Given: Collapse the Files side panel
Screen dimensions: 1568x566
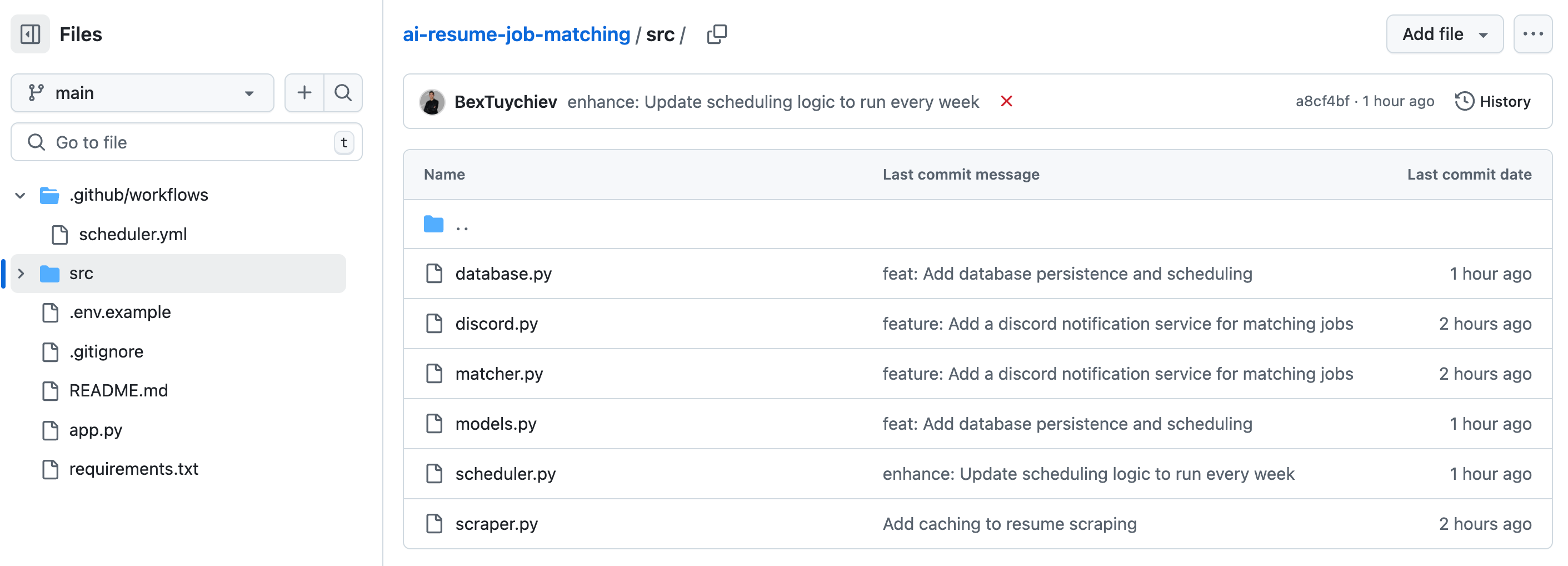Looking at the screenshot, I should pyautogui.click(x=30, y=34).
